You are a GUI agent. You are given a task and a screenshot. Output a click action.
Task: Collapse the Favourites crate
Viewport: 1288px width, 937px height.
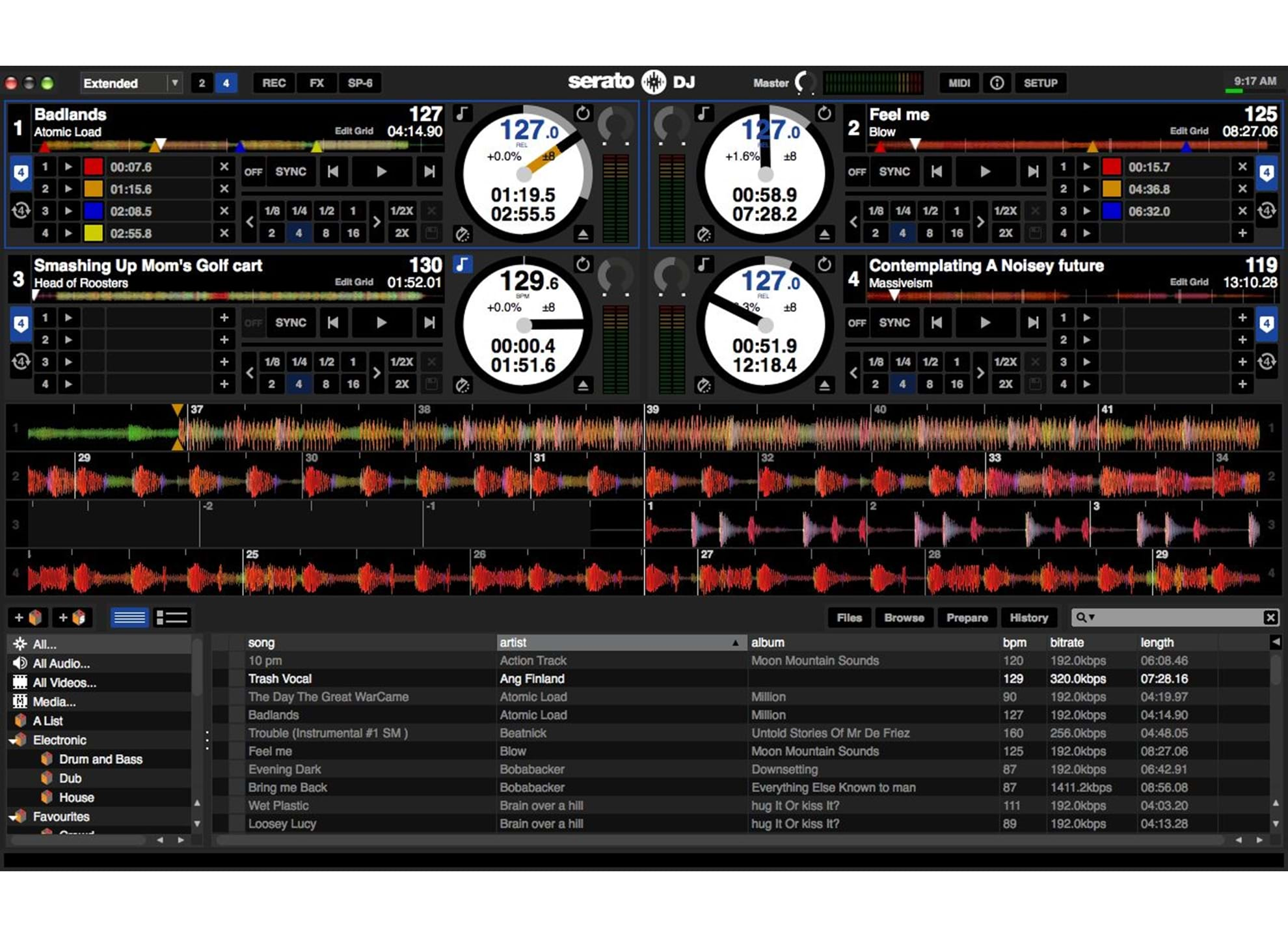point(13,817)
